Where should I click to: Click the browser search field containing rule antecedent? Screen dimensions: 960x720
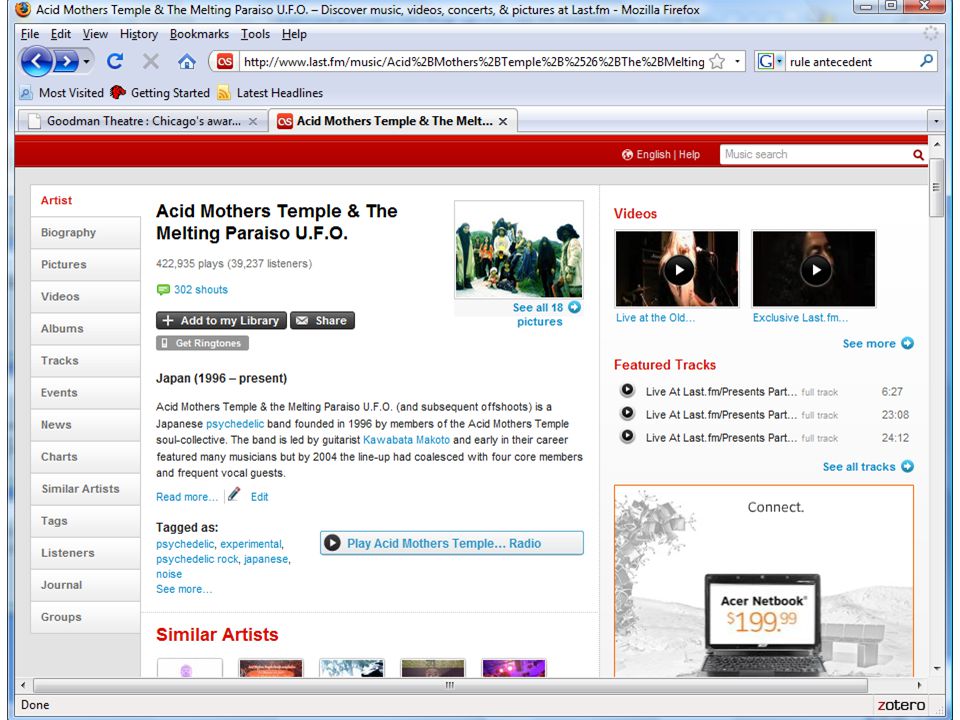[852, 61]
